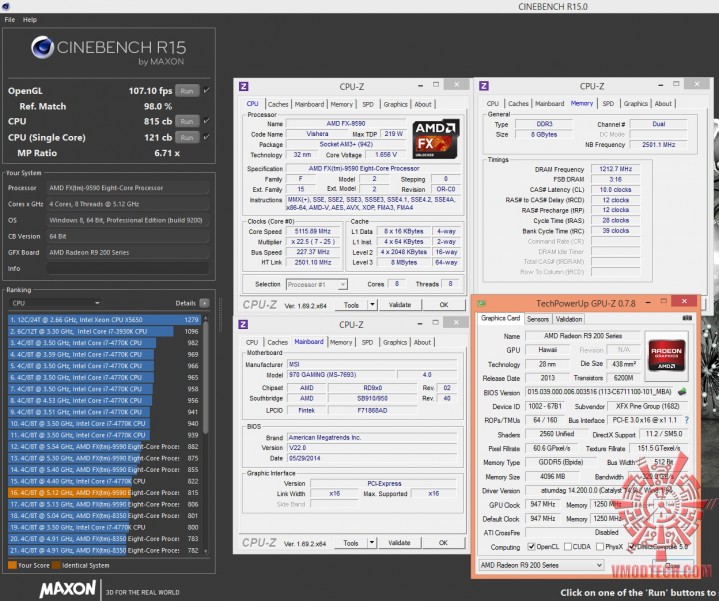Viewport: 719px width, 601px height.
Task: Click the Your Score orange legend swatch
Action: coord(12,565)
